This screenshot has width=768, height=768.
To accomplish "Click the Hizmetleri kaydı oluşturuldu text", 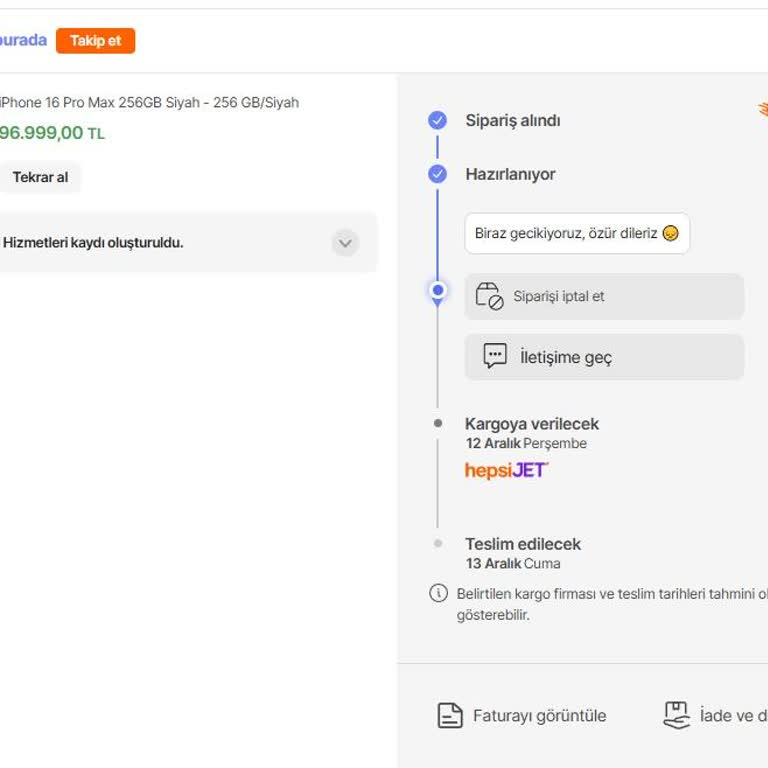I will pos(93,242).
